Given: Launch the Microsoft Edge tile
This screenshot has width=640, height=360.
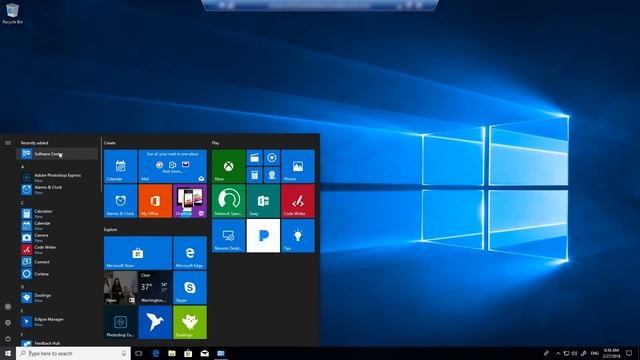Looking at the screenshot, I should (x=190, y=253).
